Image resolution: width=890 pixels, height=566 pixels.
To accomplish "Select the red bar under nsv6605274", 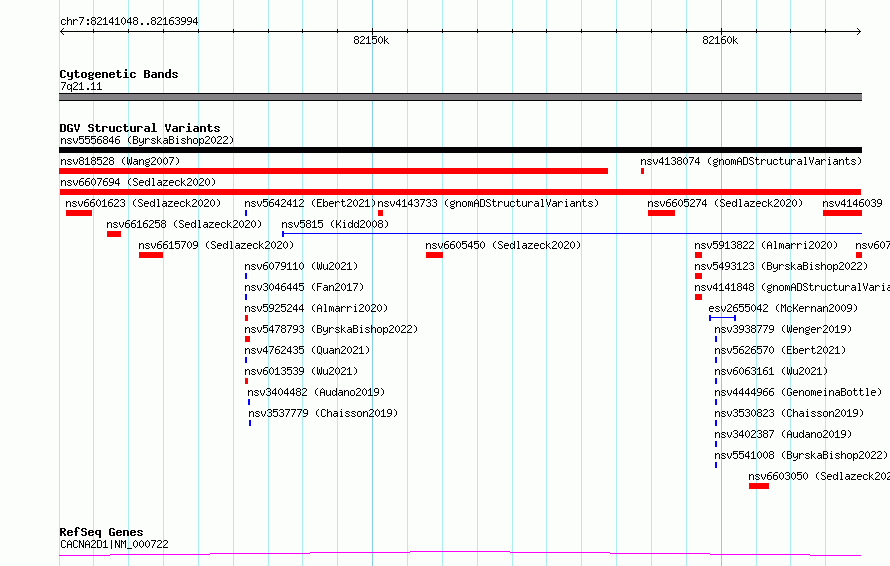I will 661,213.
